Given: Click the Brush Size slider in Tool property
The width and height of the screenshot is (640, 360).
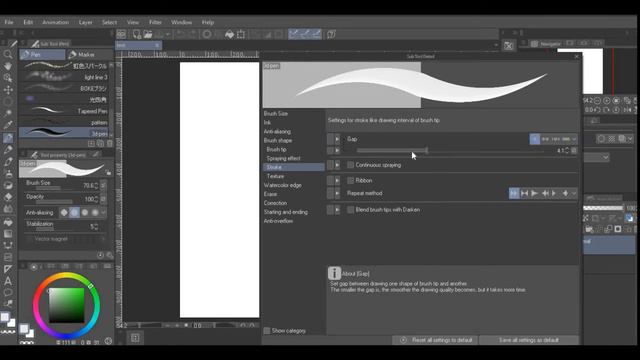Looking at the screenshot, I should click(54, 189).
